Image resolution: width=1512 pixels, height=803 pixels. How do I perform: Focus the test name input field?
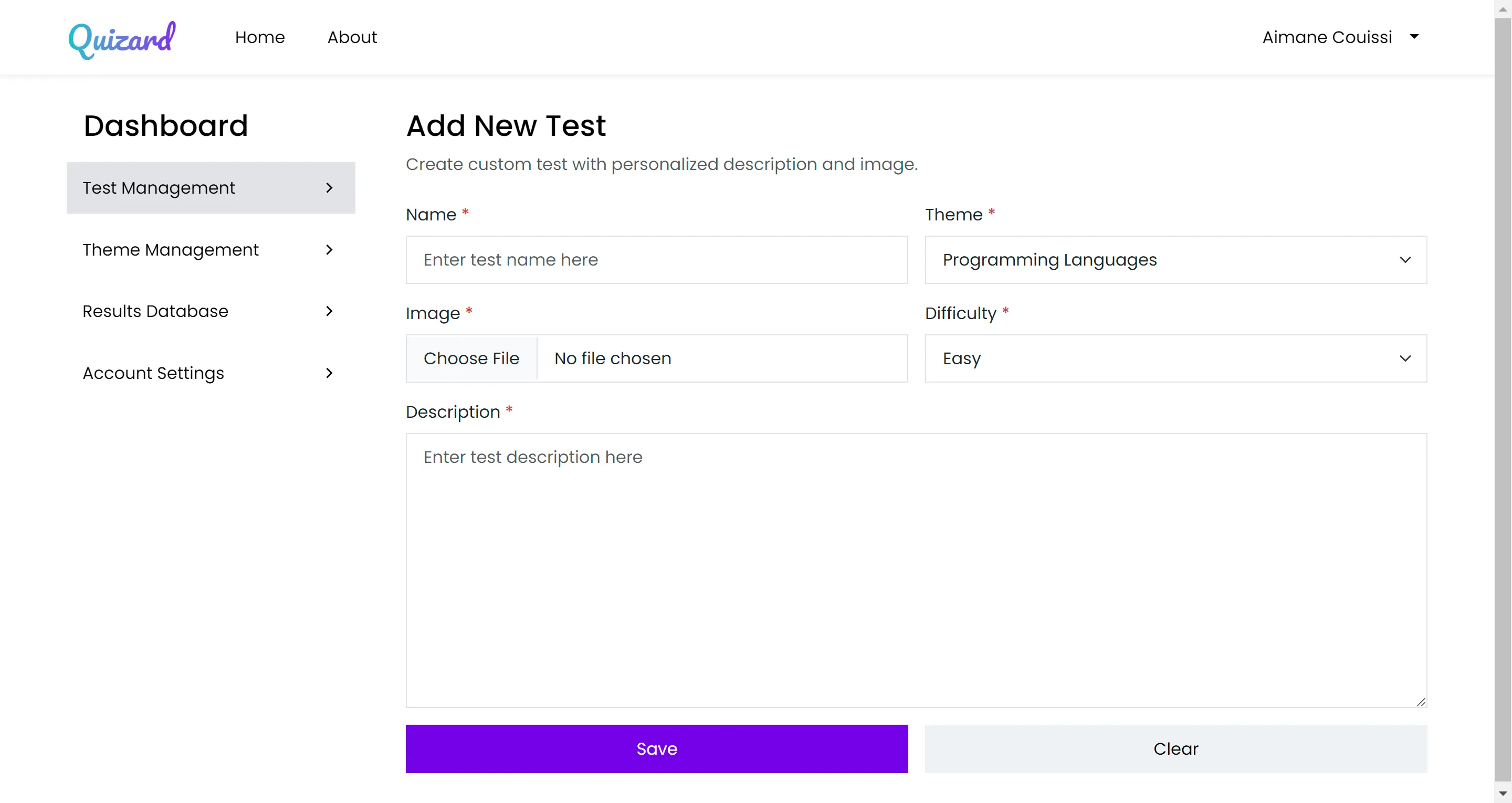(x=657, y=260)
